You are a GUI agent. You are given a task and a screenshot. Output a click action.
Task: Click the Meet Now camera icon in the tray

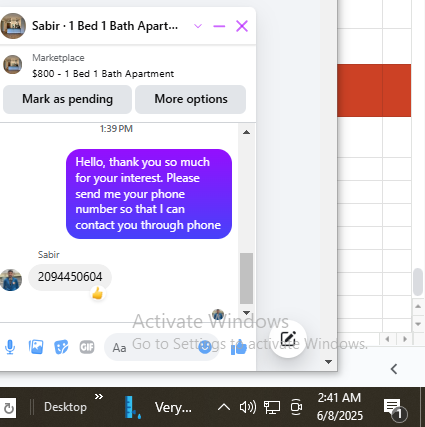coord(296,407)
